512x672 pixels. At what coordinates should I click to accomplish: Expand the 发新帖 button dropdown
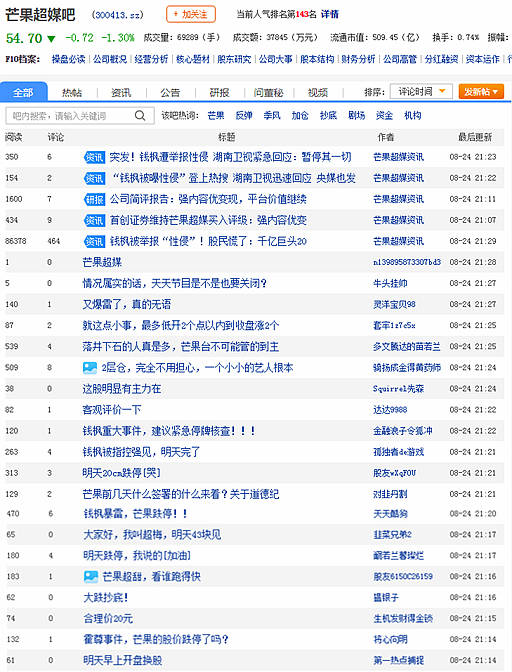point(481,92)
